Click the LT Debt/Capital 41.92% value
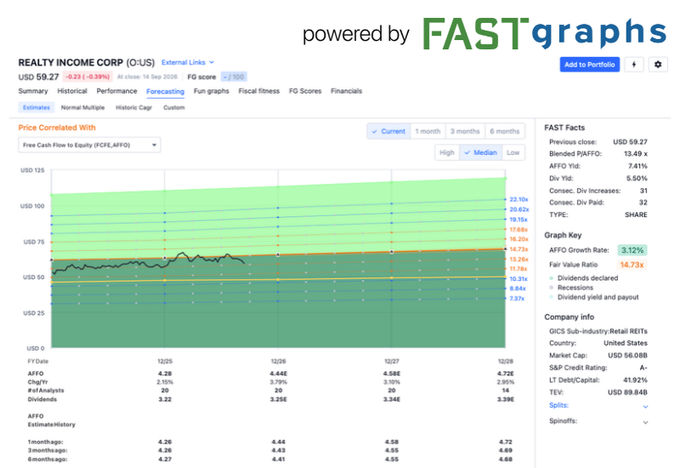680x468 pixels. (635, 380)
